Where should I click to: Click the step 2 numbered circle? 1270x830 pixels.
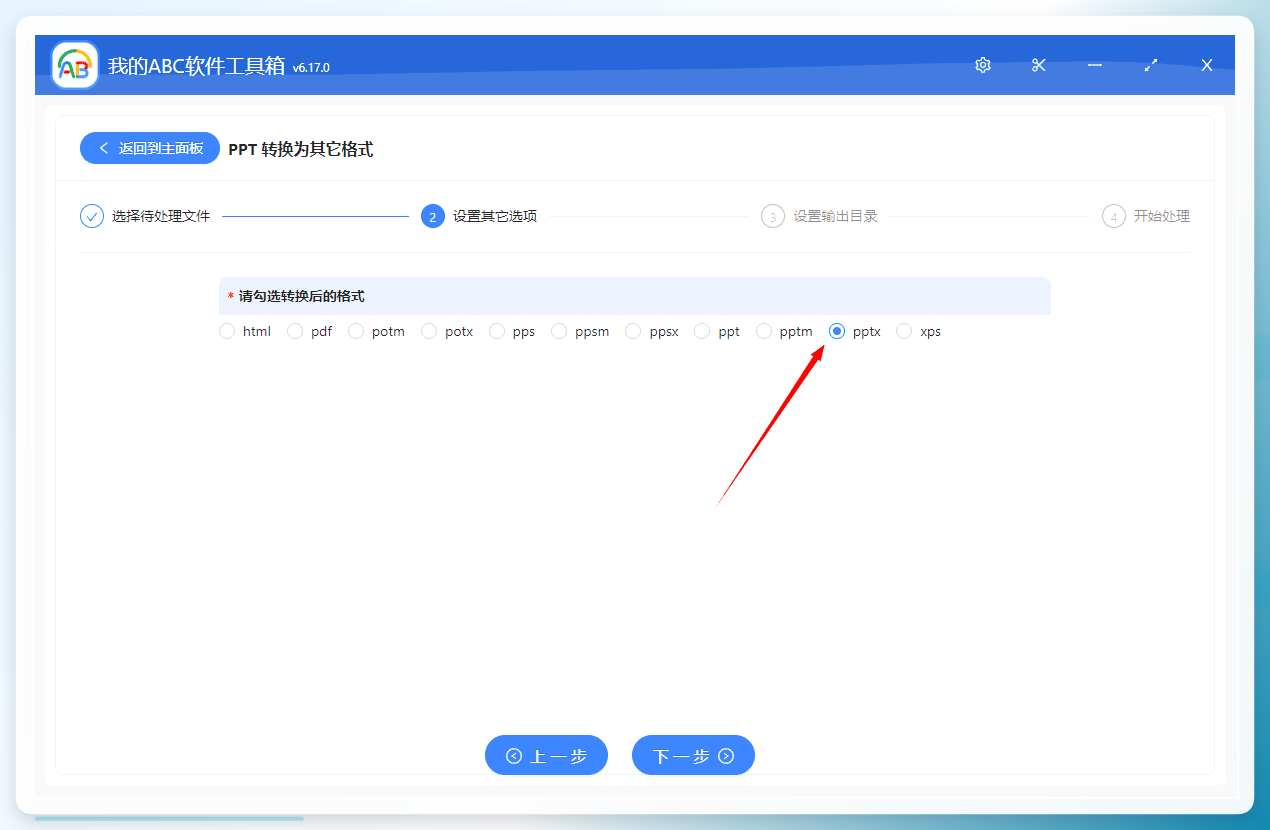point(433,216)
